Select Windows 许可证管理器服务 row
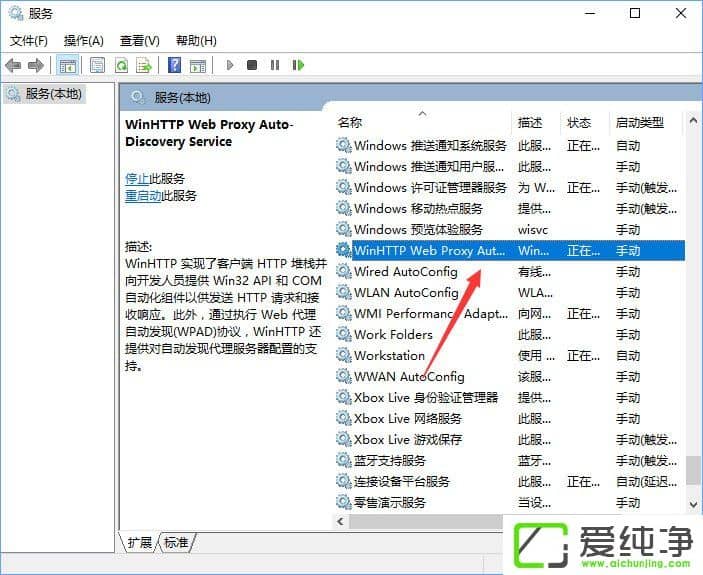The image size is (703, 575). point(510,188)
